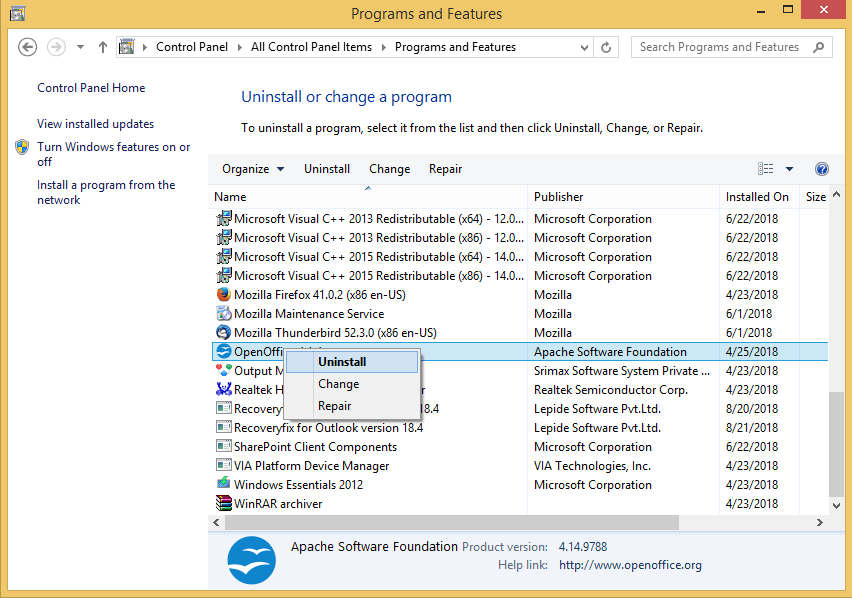Select Recoveryfix for Outlook version 18.4 icon
This screenshot has height=598, width=852.
click(223, 427)
